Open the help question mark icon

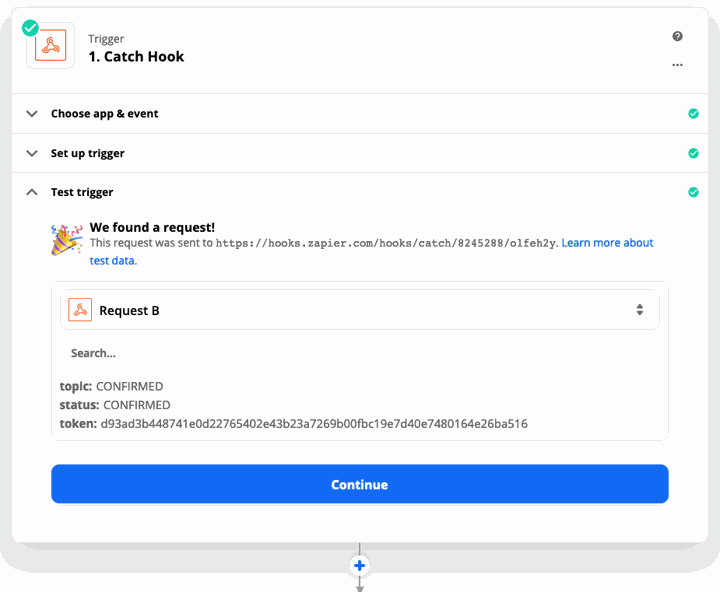point(677,36)
